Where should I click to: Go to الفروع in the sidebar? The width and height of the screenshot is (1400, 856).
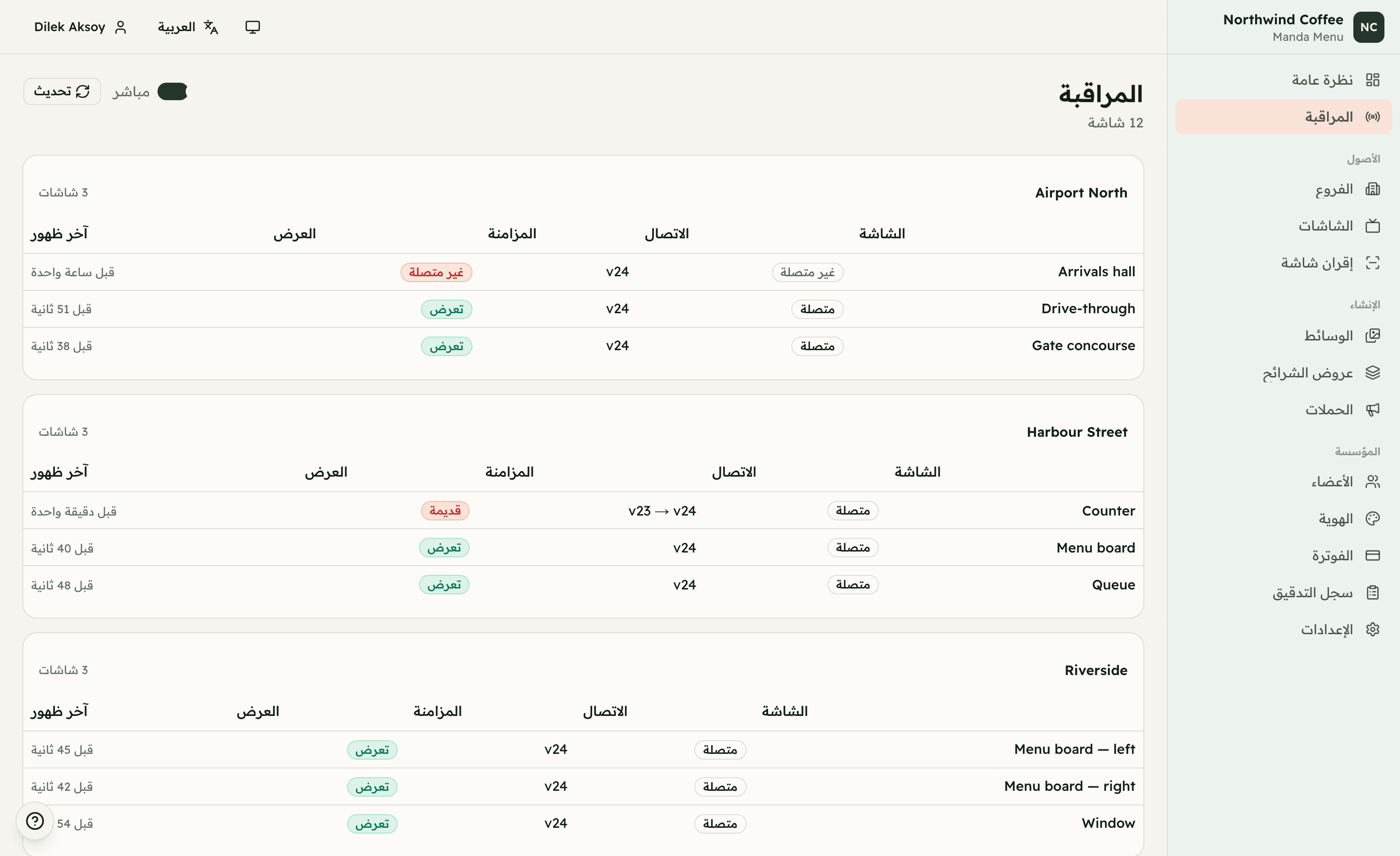(x=1283, y=189)
